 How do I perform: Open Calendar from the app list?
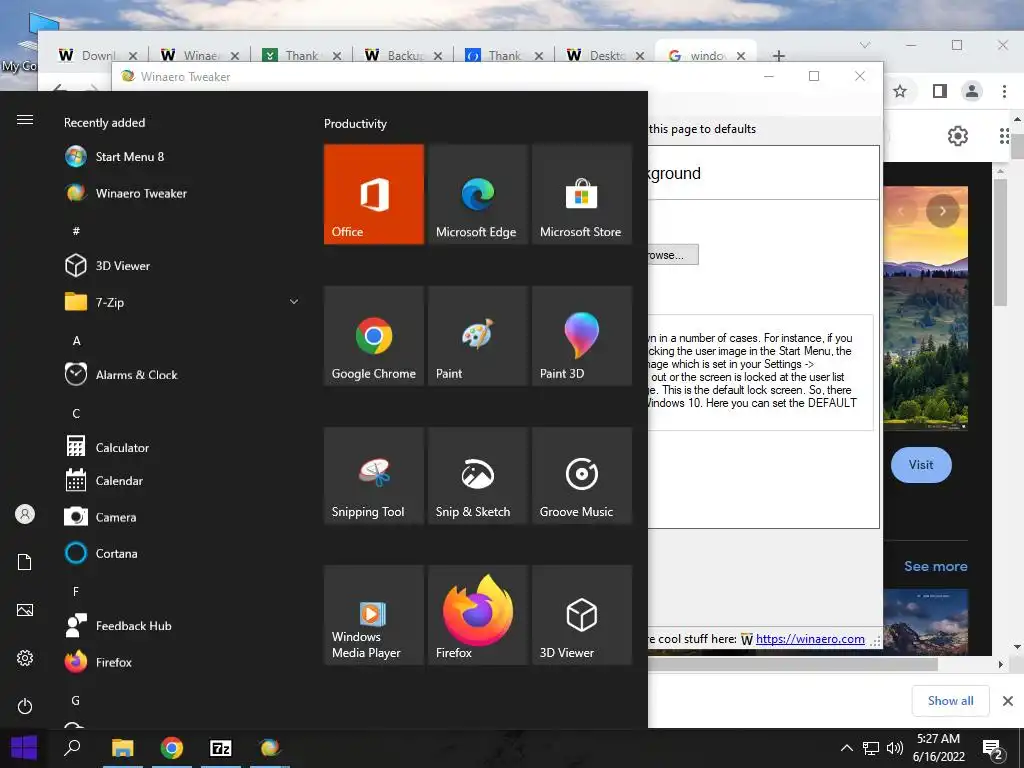(x=182, y=481)
